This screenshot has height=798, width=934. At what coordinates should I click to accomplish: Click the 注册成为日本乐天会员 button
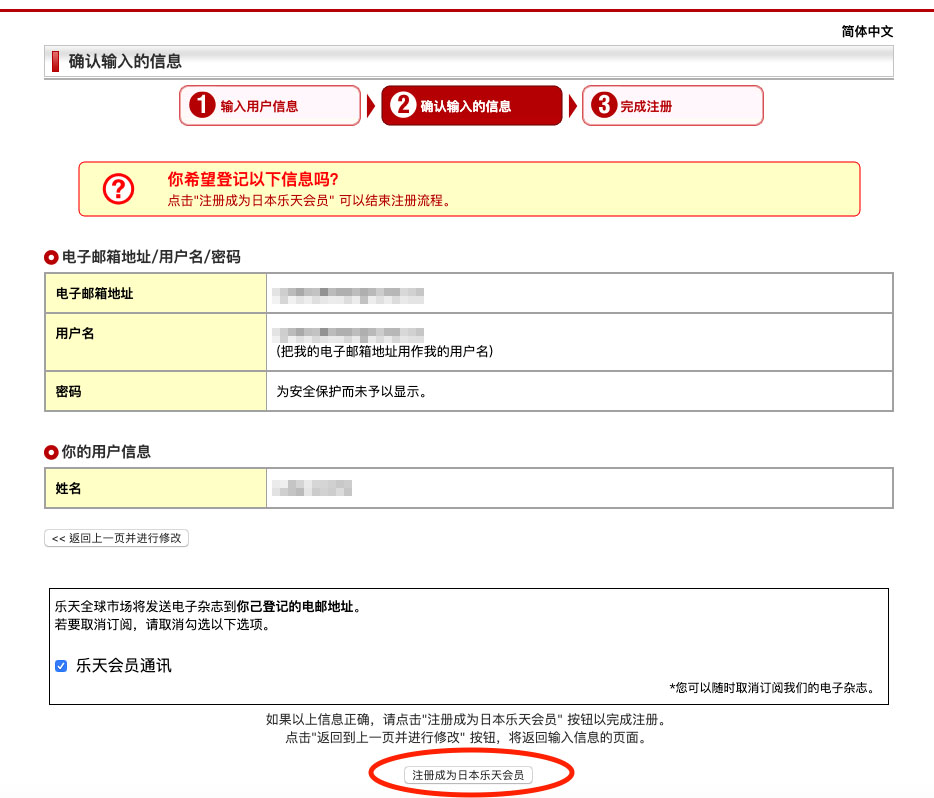point(468,775)
